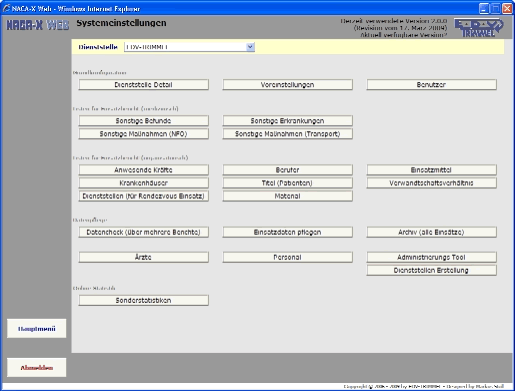
Task: Open Archiv (alle Einsätze)
Action: pos(432,232)
